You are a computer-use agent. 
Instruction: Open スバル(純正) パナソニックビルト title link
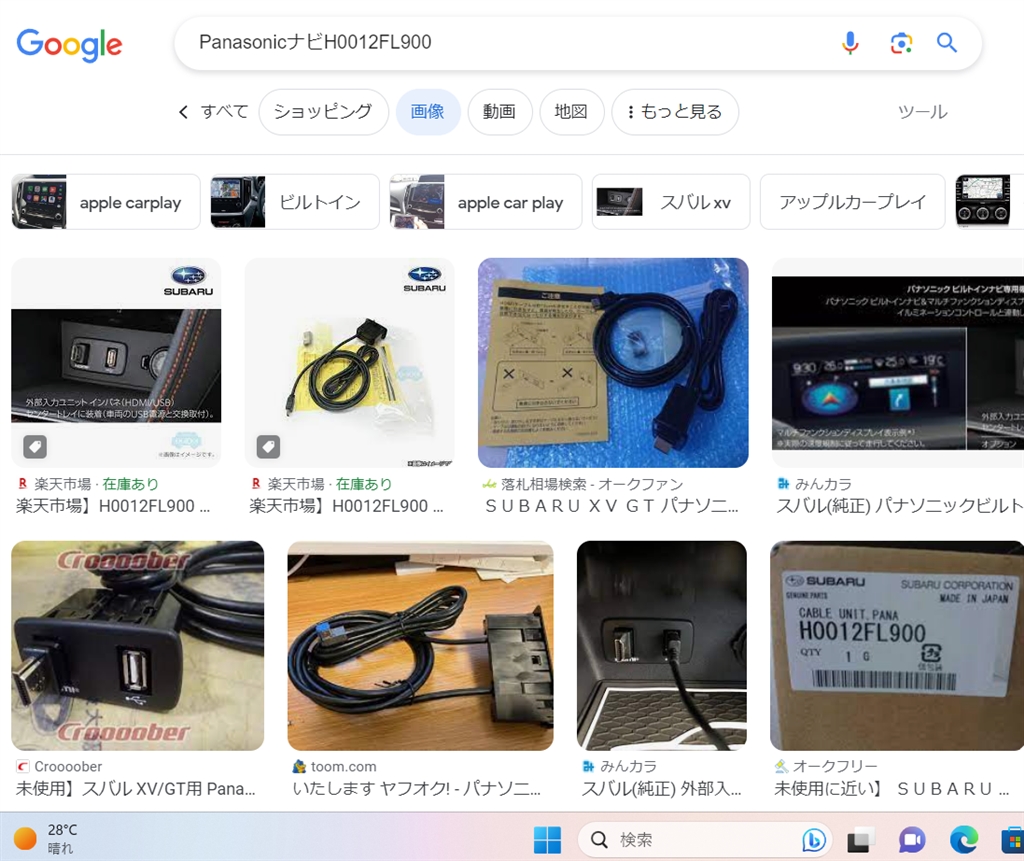[900, 506]
